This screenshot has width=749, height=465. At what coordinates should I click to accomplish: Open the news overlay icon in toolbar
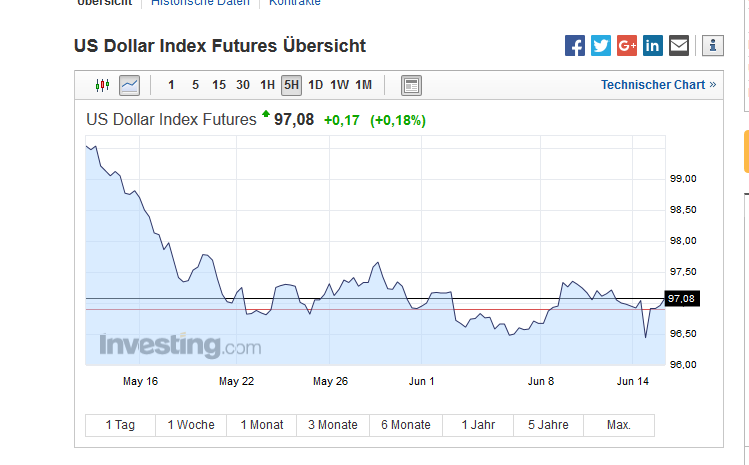[x=411, y=85]
